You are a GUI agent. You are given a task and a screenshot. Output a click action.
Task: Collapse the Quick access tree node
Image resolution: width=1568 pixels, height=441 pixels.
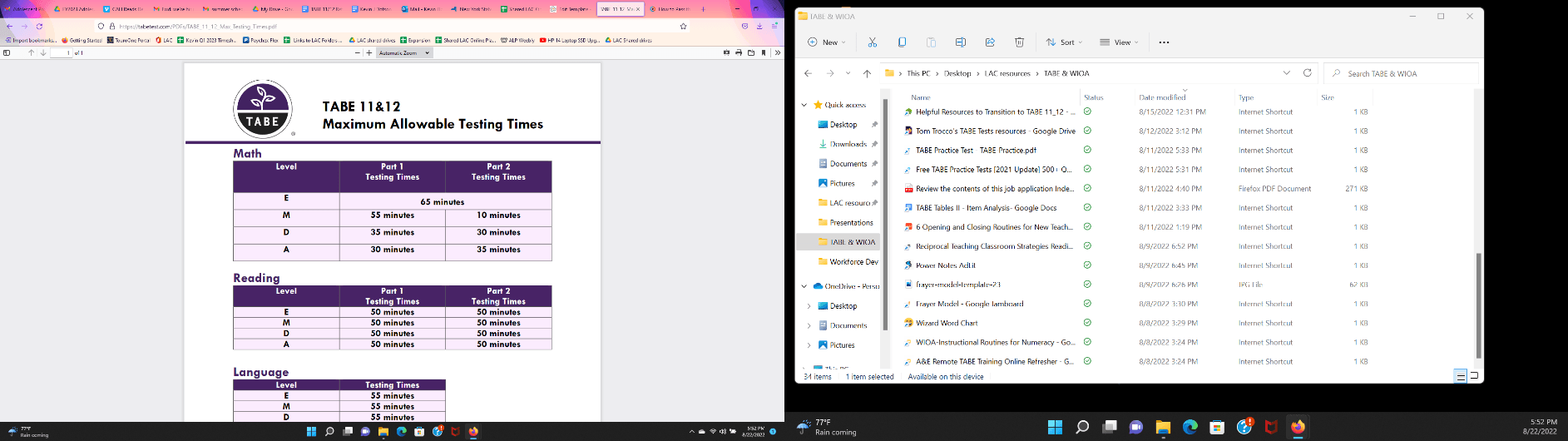(x=804, y=105)
